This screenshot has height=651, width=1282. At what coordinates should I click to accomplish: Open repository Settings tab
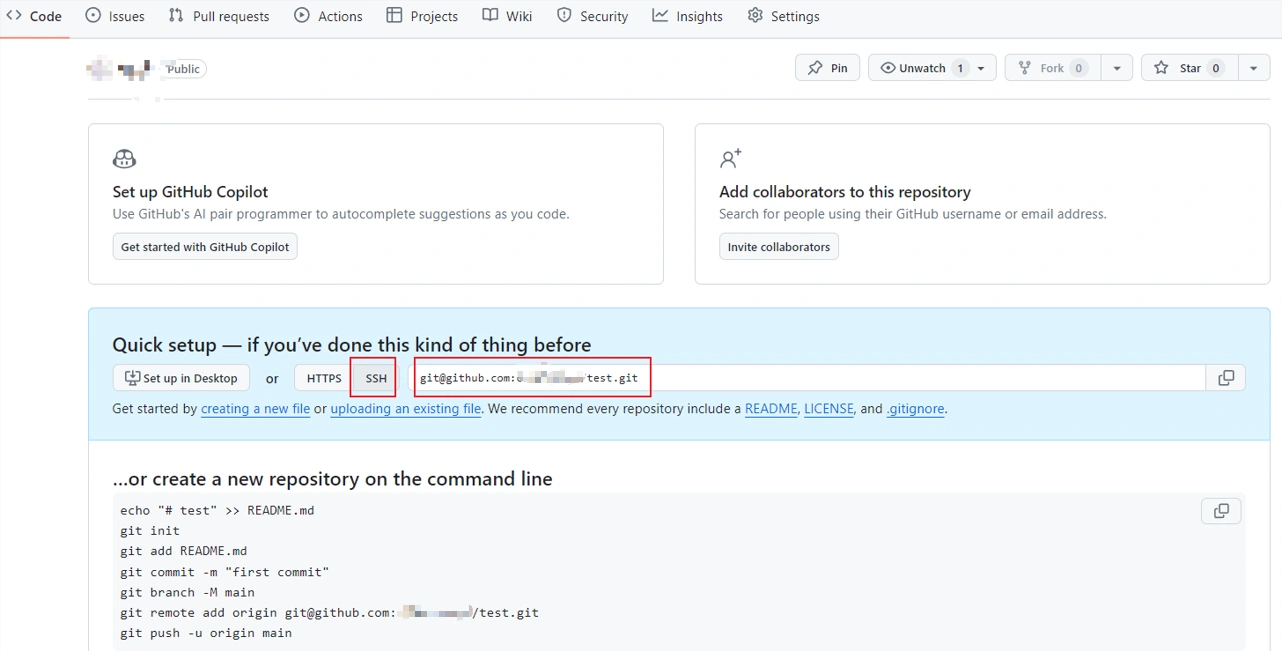tap(783, 16)
